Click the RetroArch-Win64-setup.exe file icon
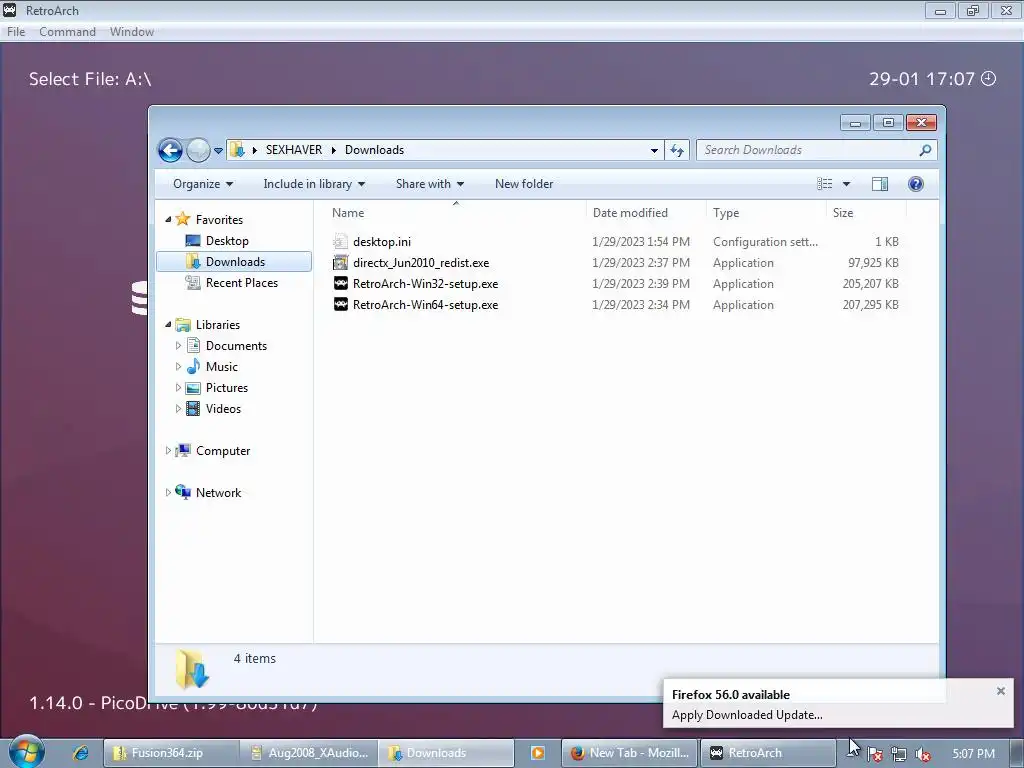The height and width of the screenshot is (768, 1024). pyautogui.click(x=340, y=304)
